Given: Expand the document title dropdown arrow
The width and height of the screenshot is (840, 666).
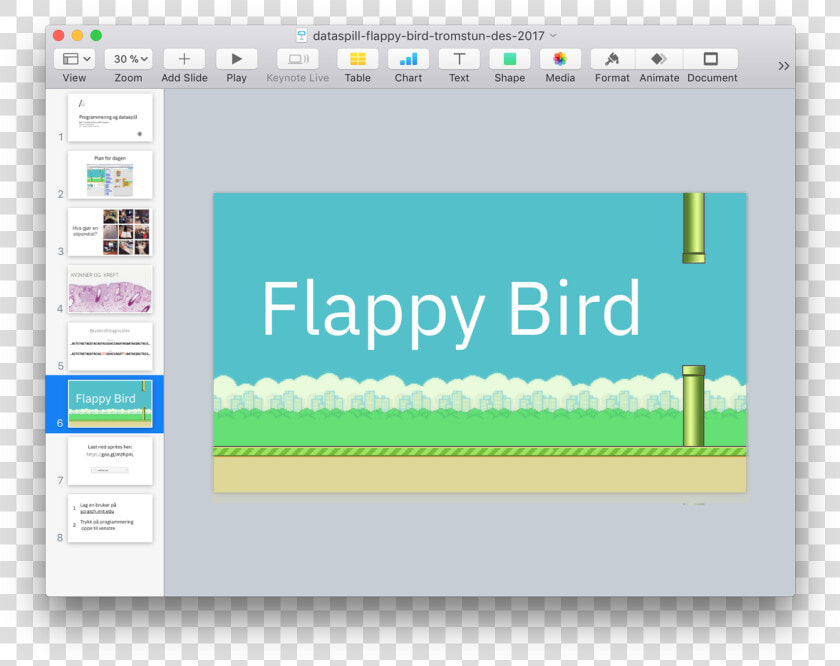Looking at the screenshot, I should tap(553, 35).
